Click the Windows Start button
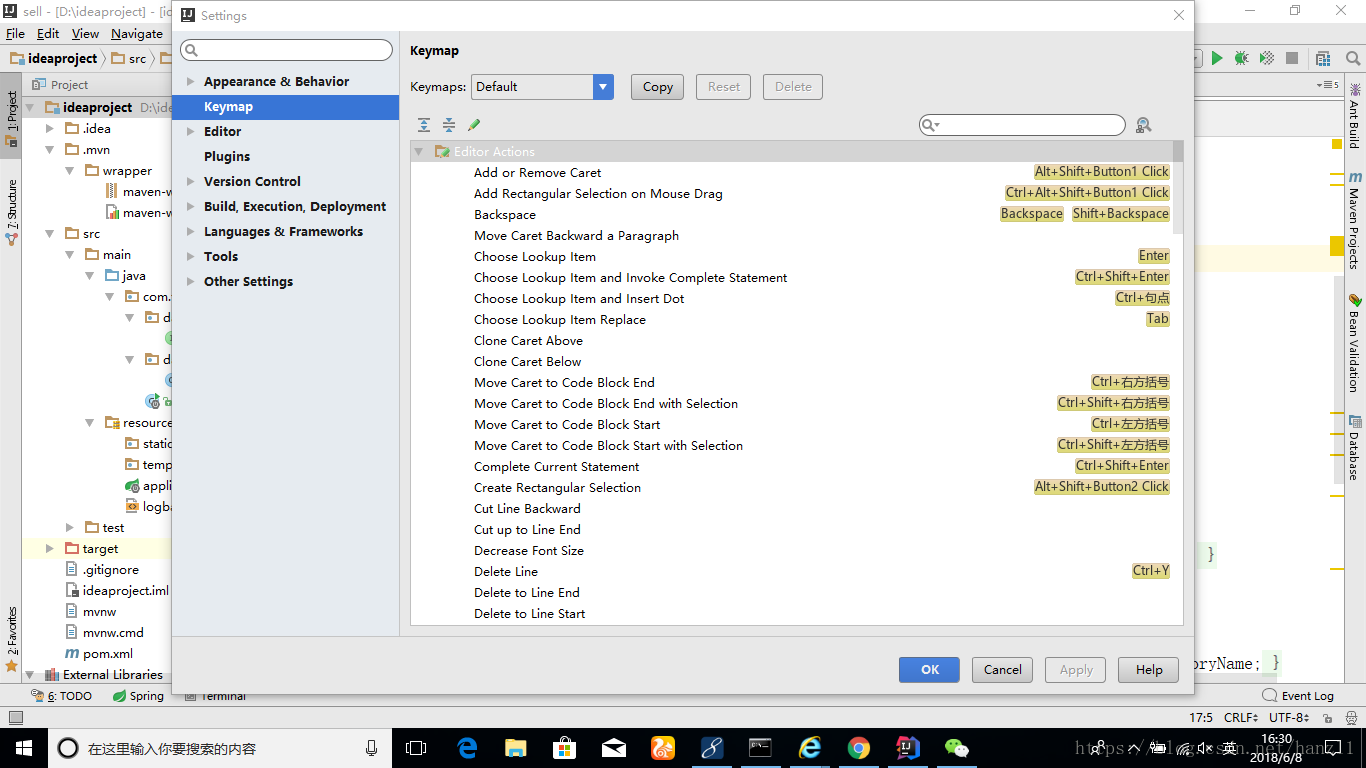This screenshot has height=768, width=1366. pos(24,747)
